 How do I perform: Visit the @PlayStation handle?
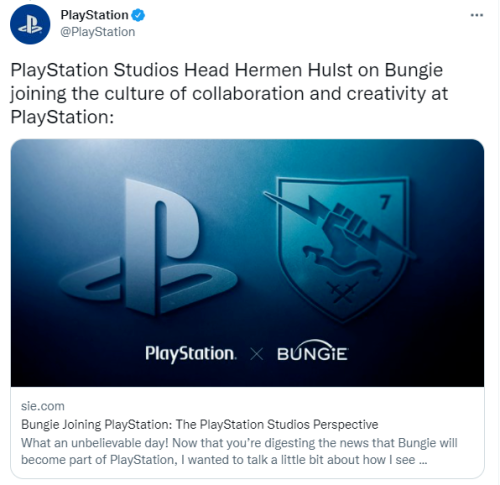coord(98,32)
